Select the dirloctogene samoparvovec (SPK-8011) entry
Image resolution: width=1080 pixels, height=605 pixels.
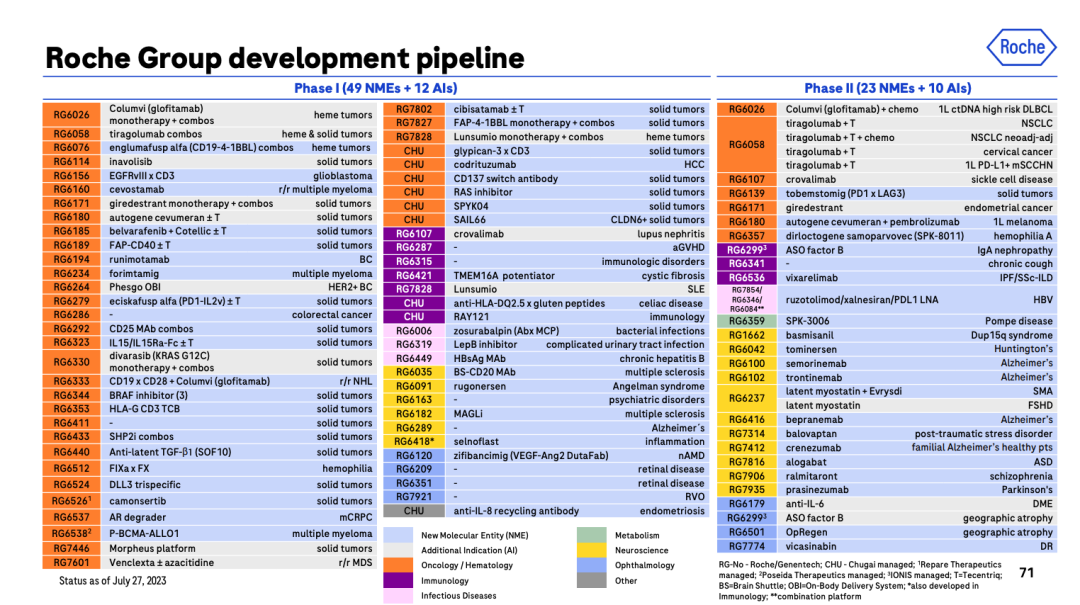875,236
